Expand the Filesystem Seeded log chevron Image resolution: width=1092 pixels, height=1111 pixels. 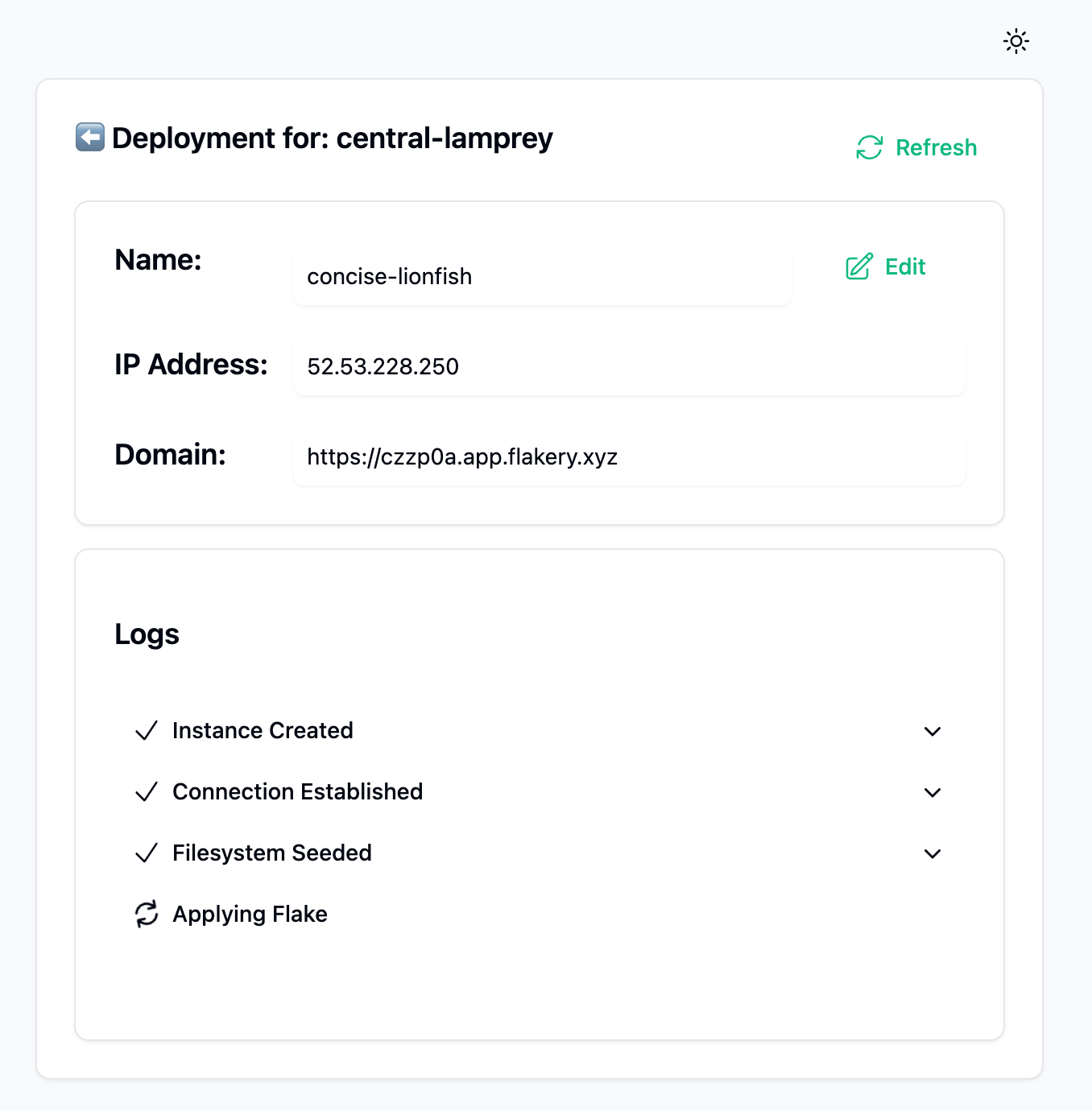933,853
